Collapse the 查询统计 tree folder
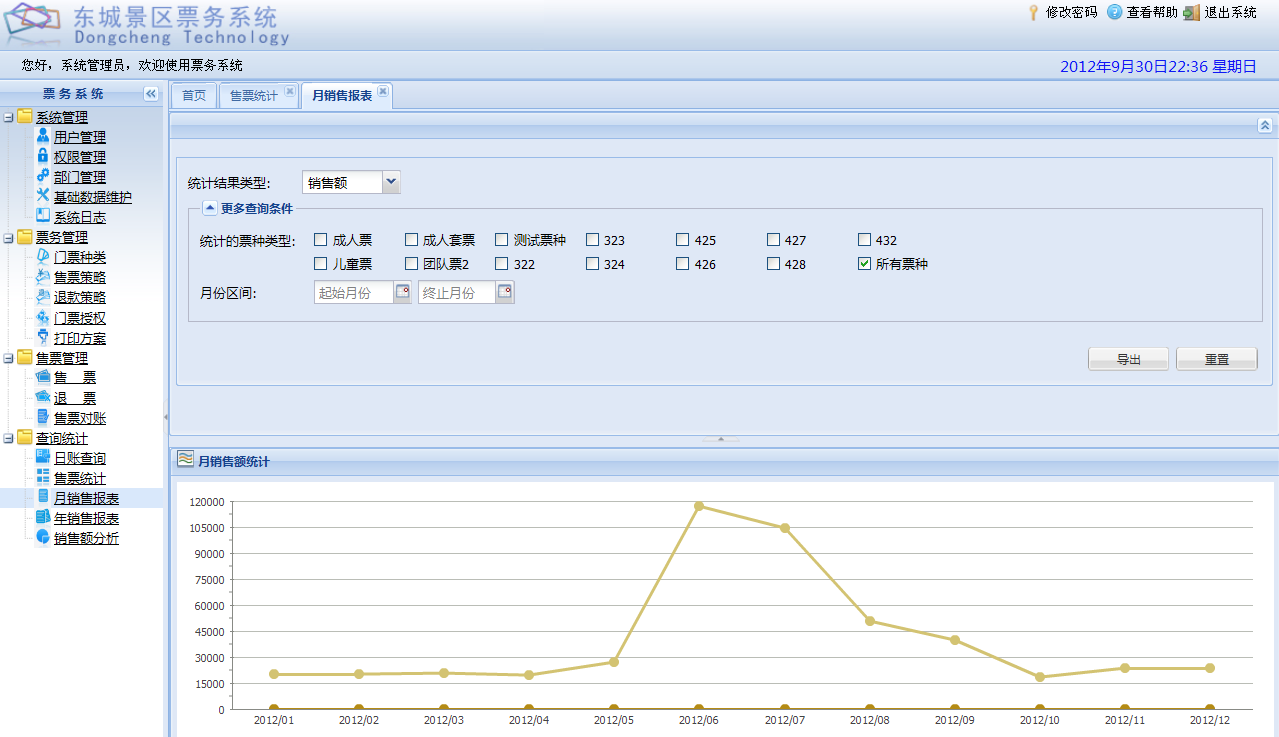 tap(9, 438)
